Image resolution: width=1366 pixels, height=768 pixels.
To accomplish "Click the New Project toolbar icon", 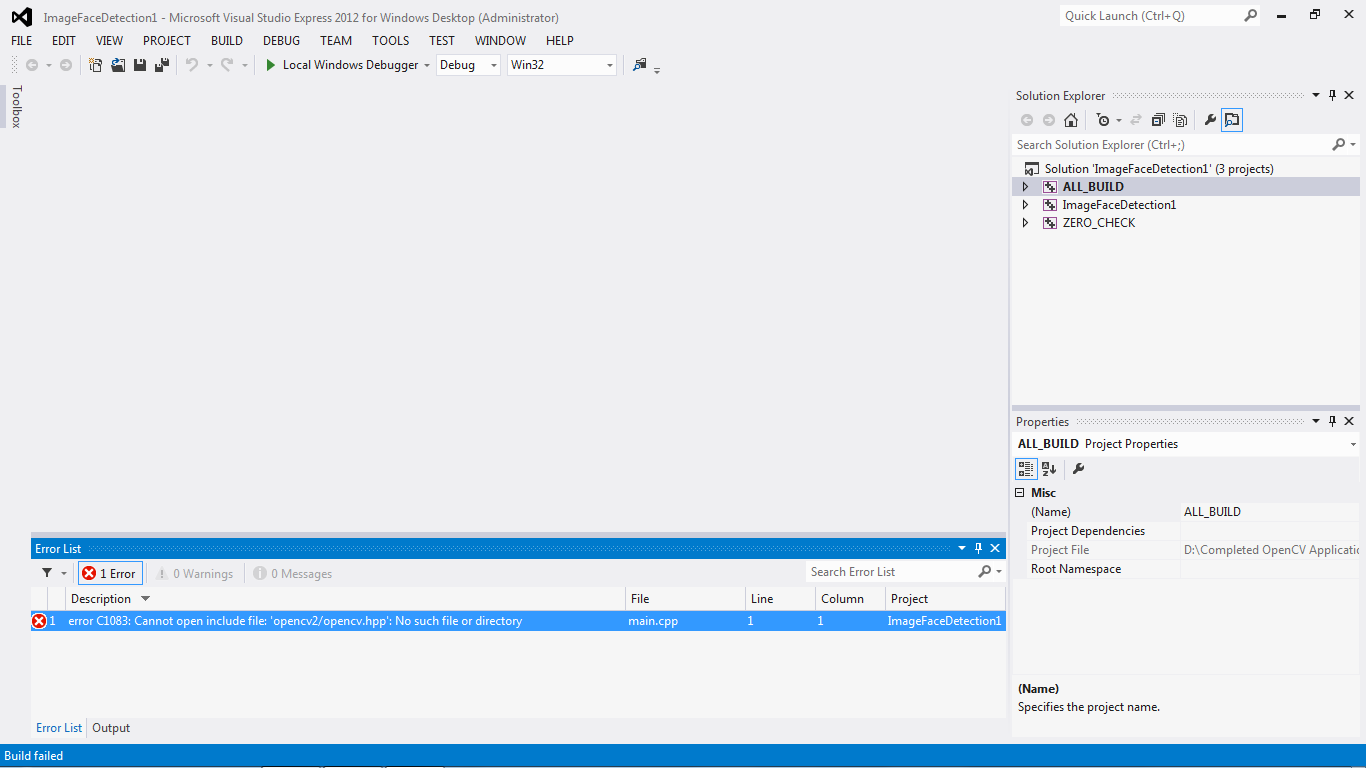I will point(96,65).
